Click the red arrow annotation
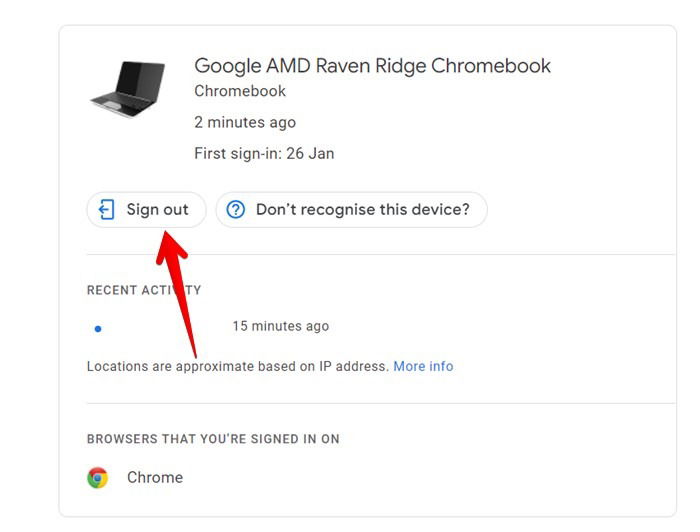Screen dimensions: 700x532 [x=178, y=275]
